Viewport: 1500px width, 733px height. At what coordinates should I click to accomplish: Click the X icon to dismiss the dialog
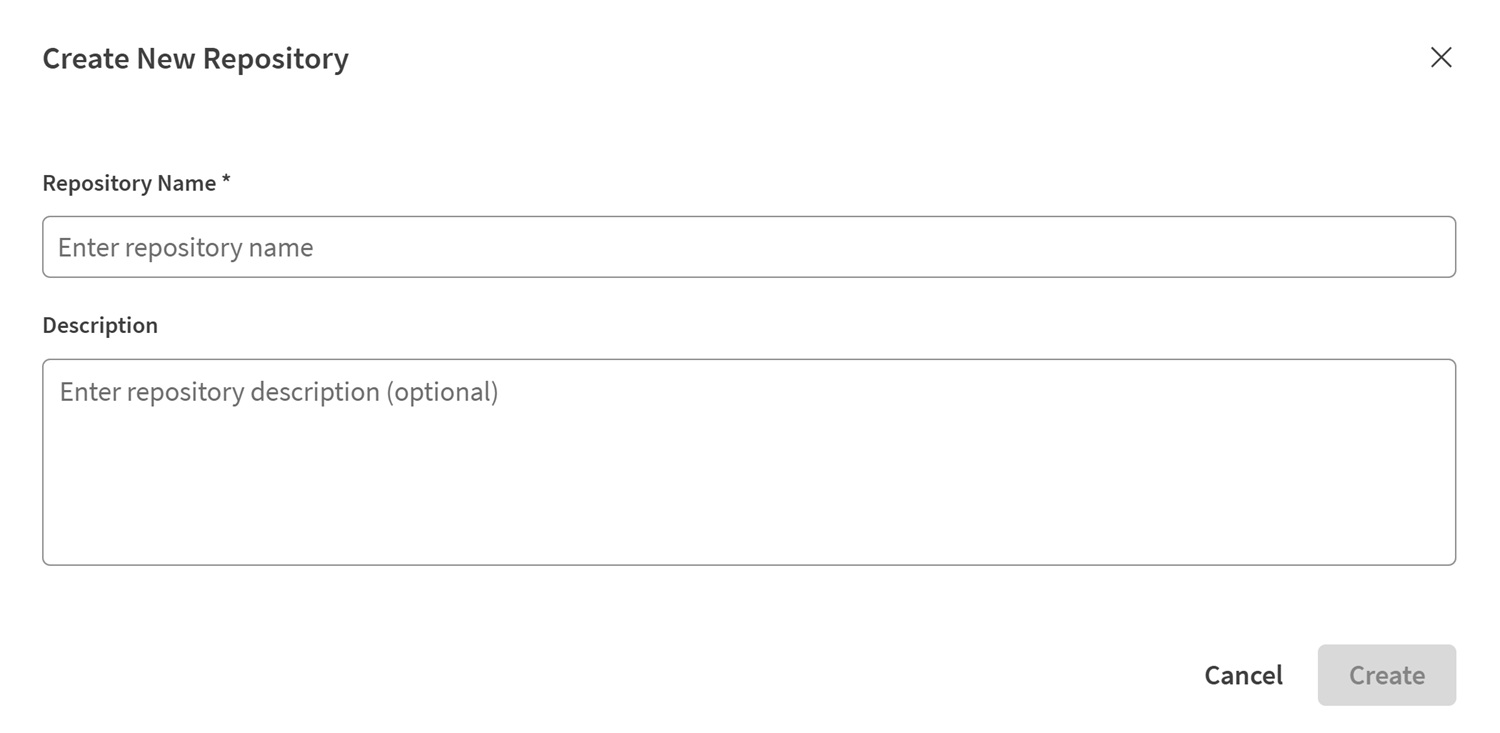click(x=1440, y=57)
